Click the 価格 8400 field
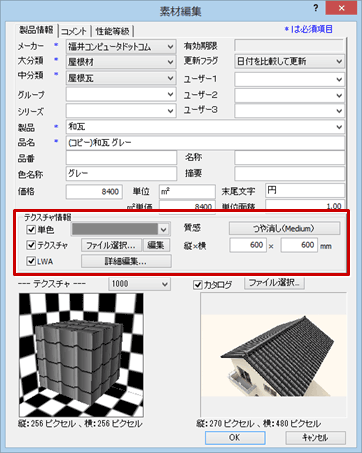The image size is (362, 453). (x=94, y=192)
